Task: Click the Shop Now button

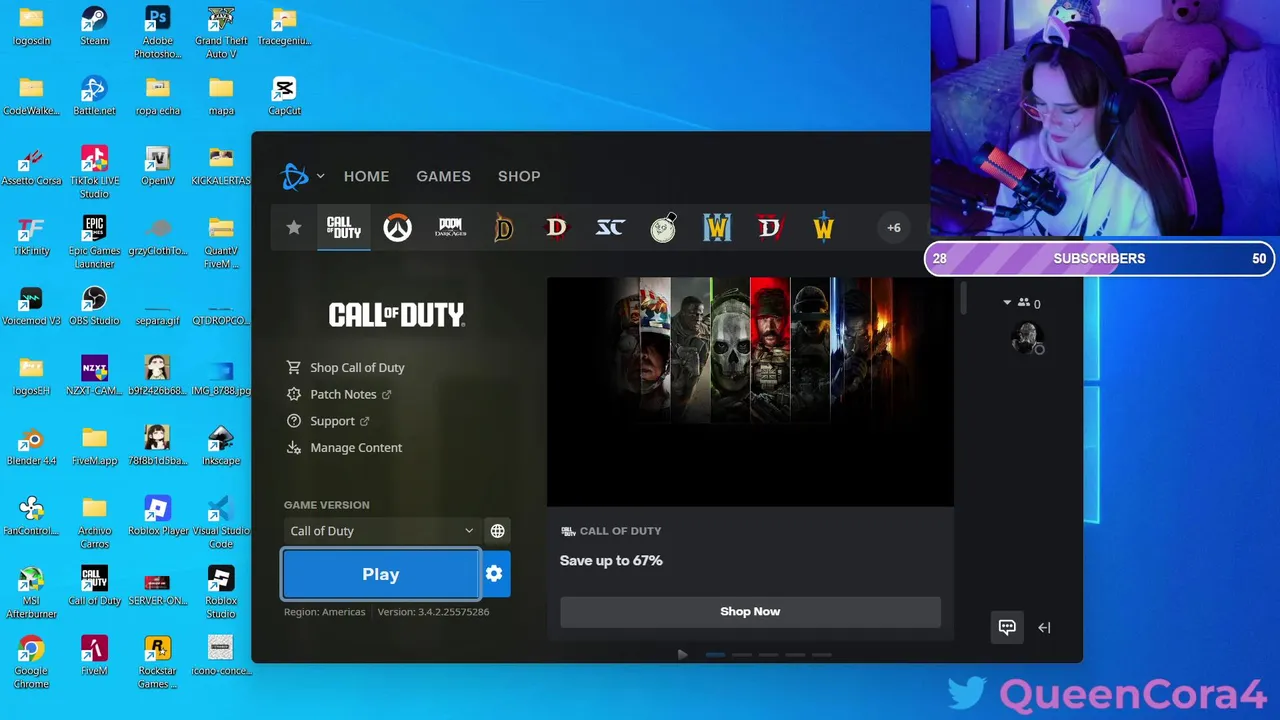Action: coord(750,612)
